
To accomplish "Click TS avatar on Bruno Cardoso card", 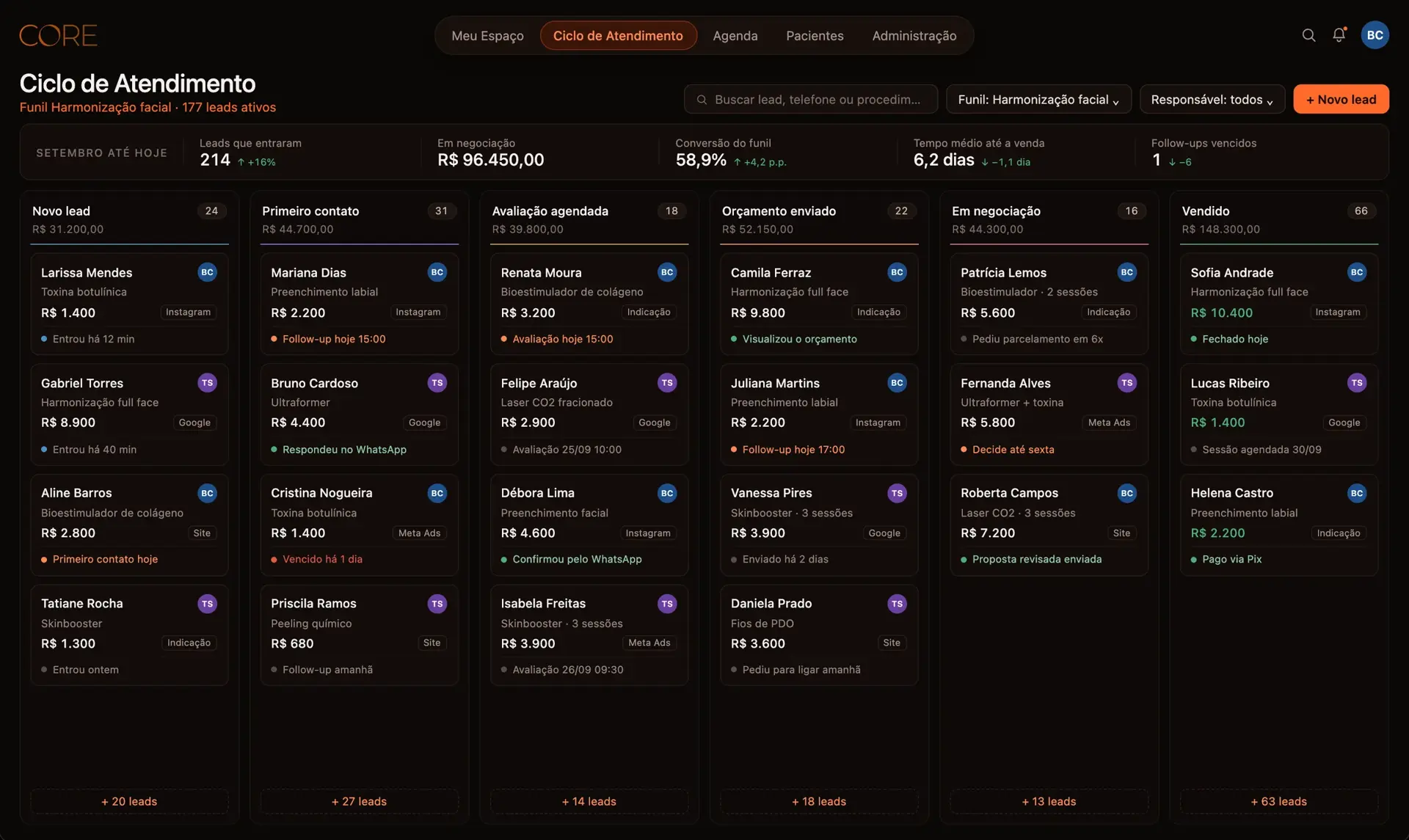I will point(437,383).
